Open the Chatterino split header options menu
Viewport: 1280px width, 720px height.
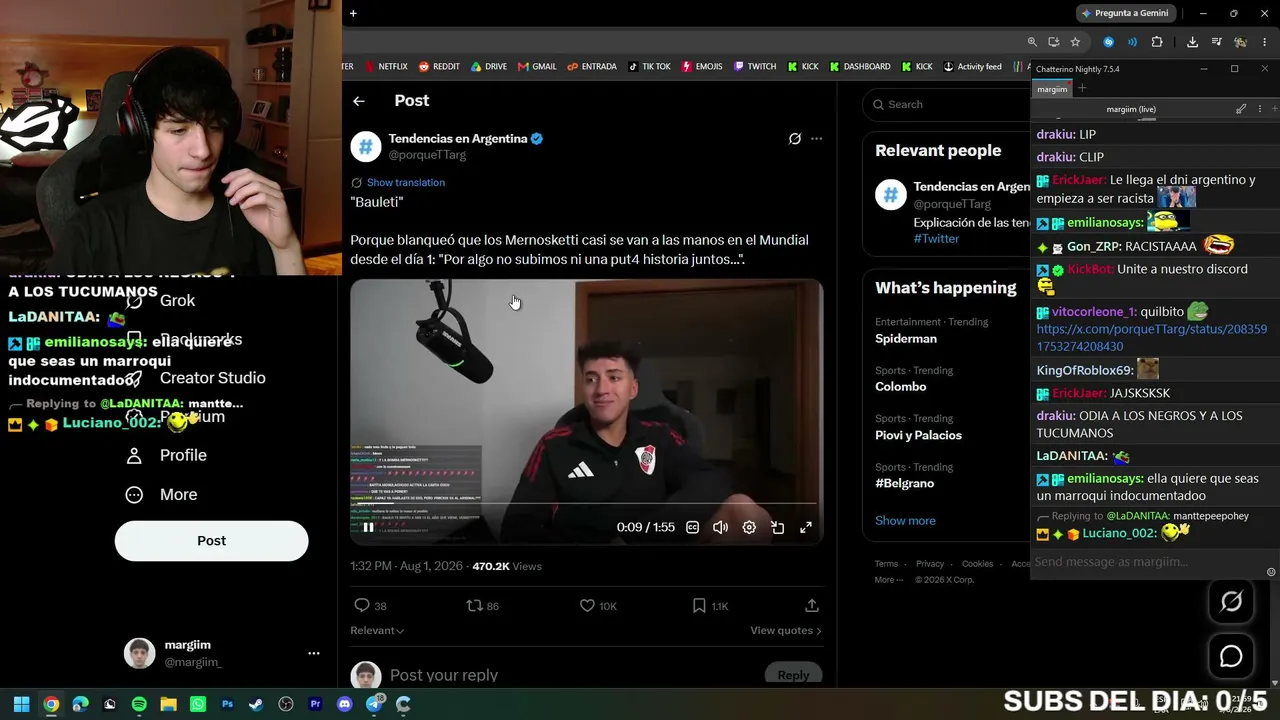pyautogui.click(x=1260, y=109)
